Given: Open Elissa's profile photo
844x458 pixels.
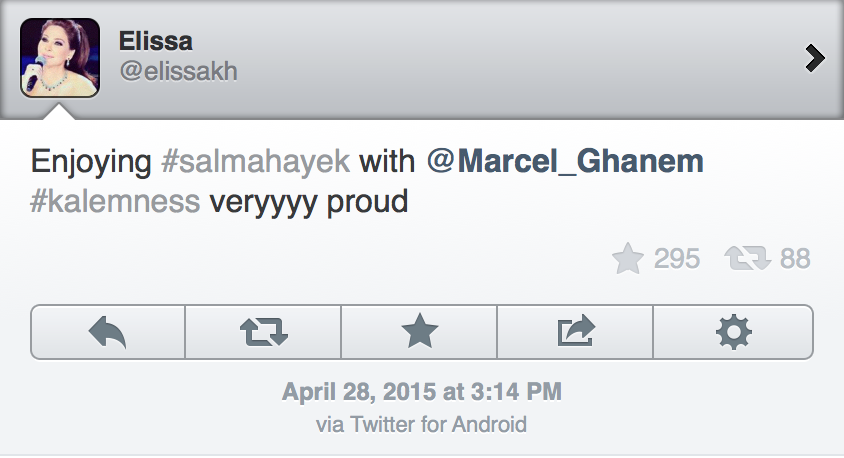Looking at the screenshot, I should click(x=60, y=58).
